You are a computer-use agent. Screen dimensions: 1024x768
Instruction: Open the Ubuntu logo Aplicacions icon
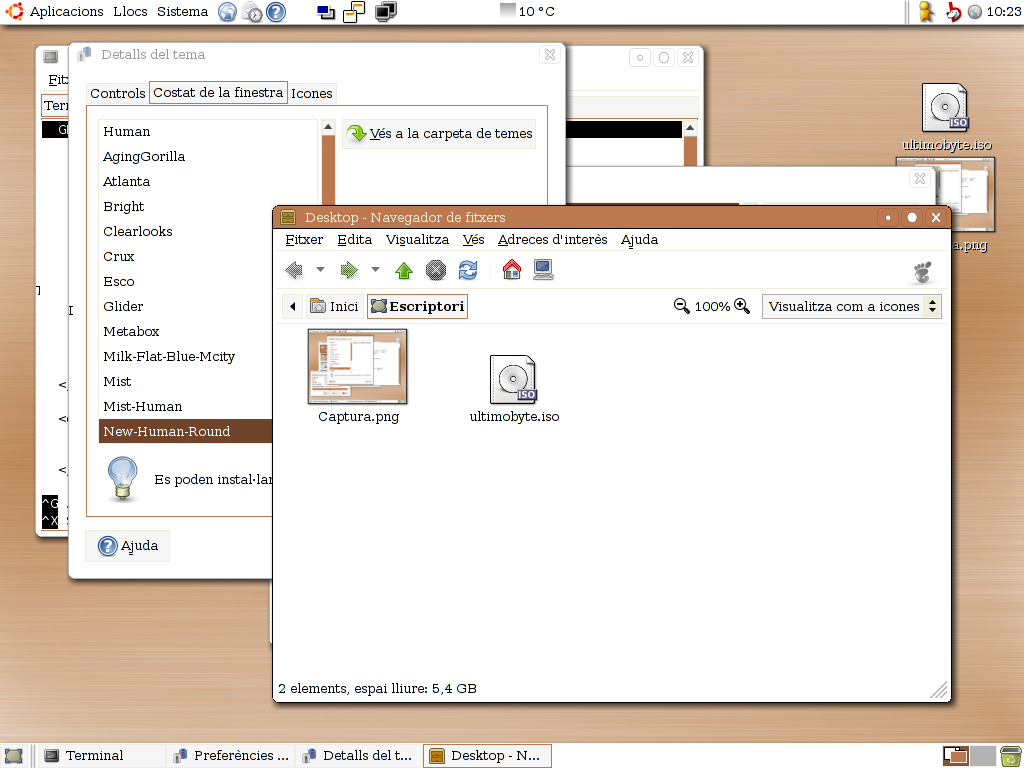point(14,11)
